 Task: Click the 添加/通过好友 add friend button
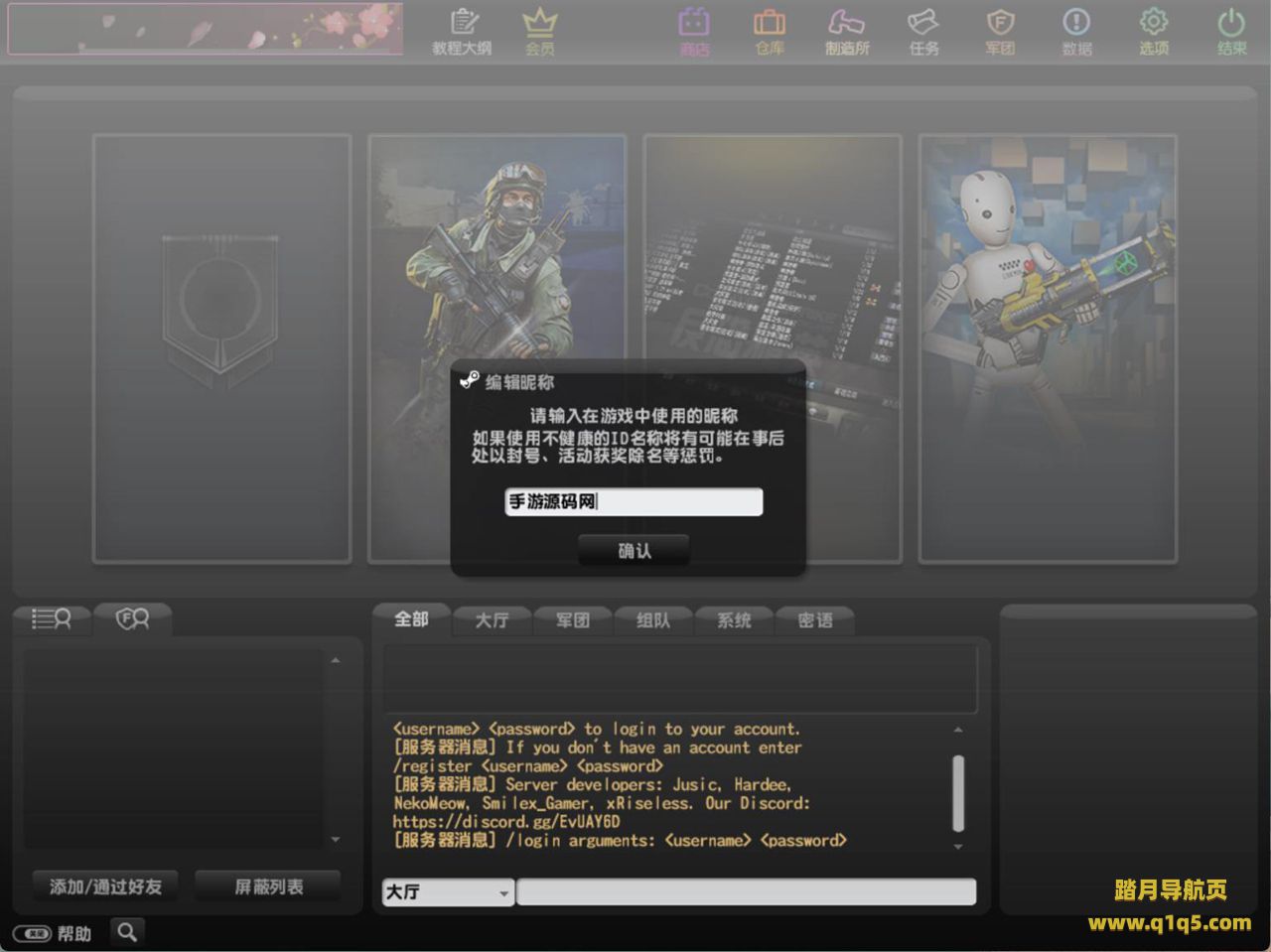(105, 886)
